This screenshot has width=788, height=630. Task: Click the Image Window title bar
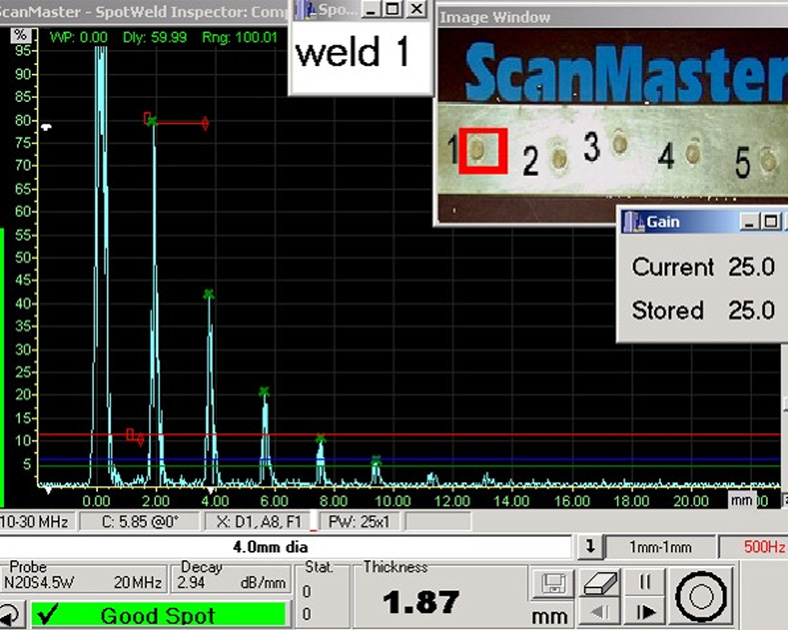(x=612, y=18)
